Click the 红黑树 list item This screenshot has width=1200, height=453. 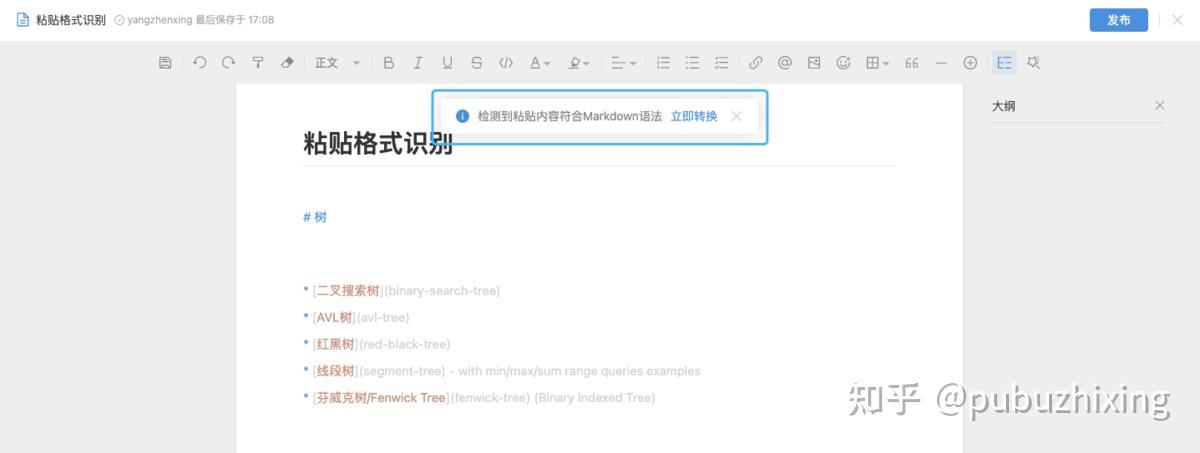(376, 344)
